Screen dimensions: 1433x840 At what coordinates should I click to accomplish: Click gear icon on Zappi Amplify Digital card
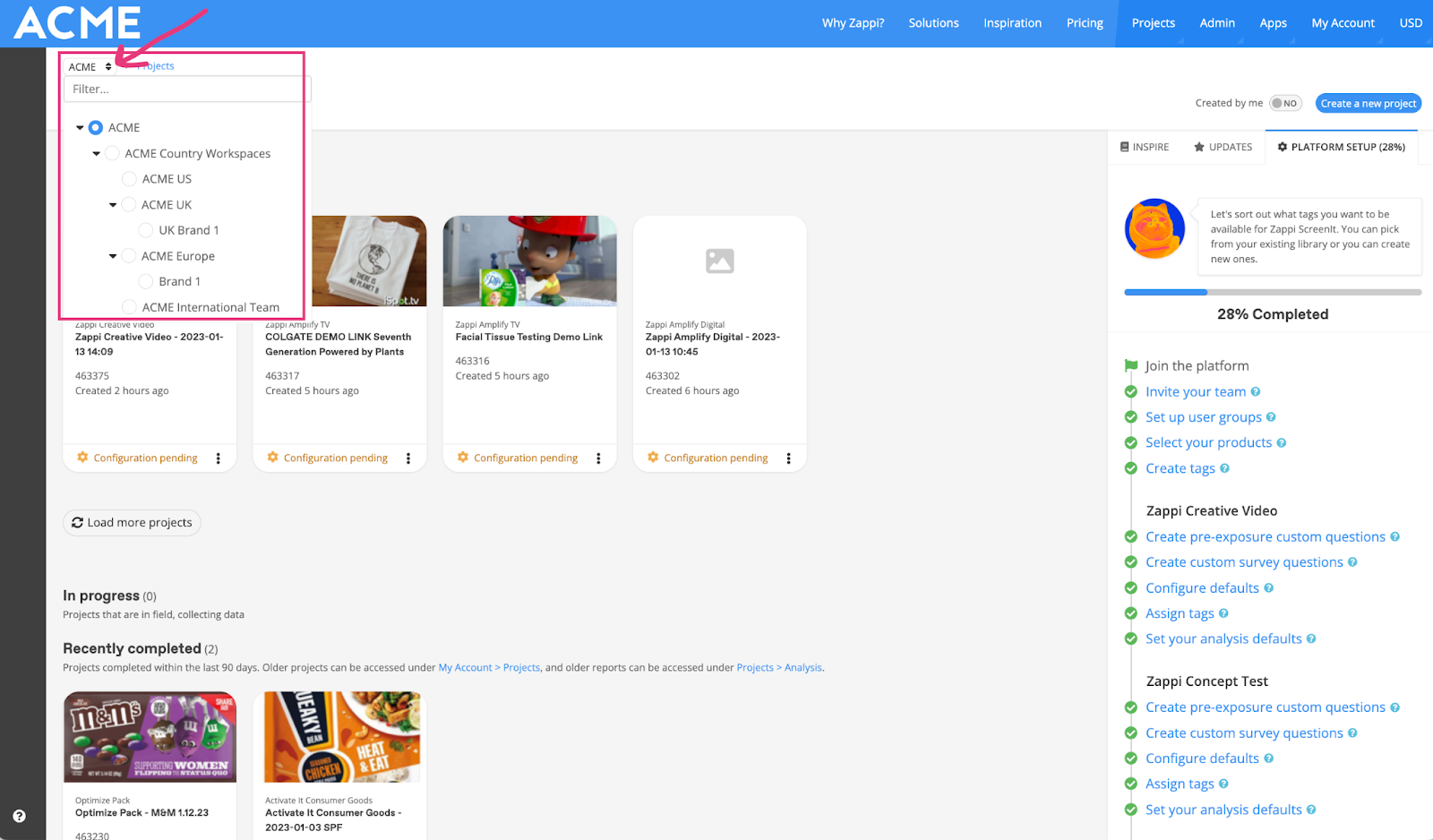click(653, 458)
